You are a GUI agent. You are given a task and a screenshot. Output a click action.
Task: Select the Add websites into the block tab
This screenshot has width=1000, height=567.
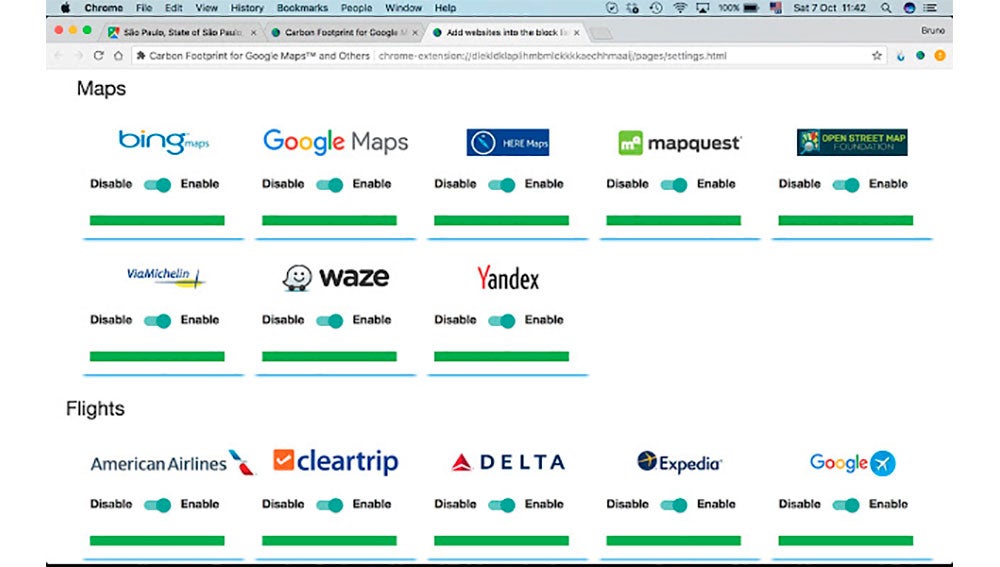tap(504, 32)
